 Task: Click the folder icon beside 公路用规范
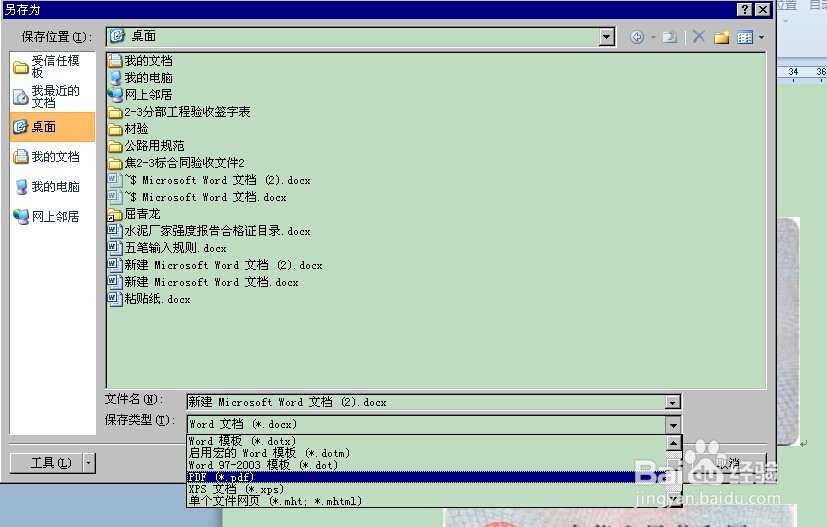115,146
